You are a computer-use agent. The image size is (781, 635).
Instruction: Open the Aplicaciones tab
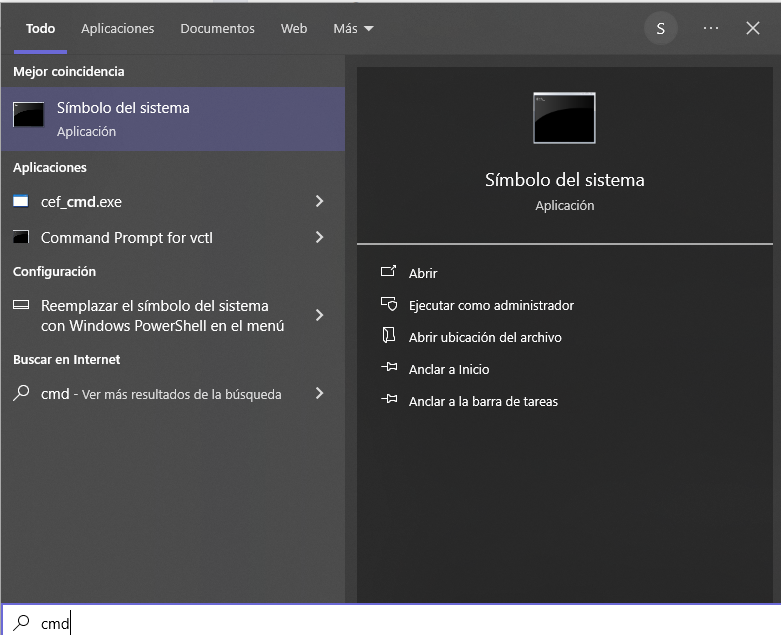118,29
